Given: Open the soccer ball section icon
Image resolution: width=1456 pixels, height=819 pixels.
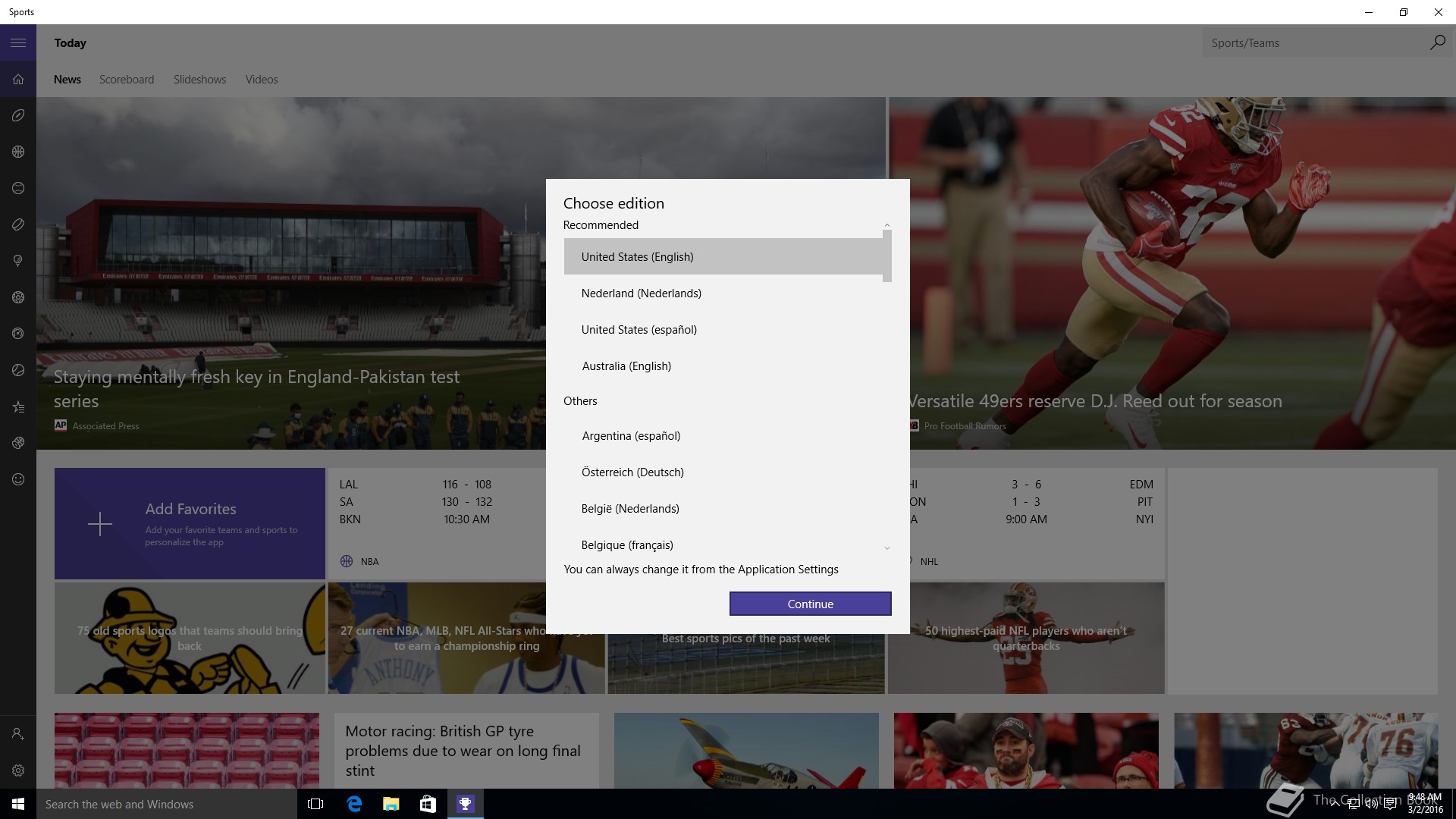Looking at the screenshot, I should (x=18, y=297).
